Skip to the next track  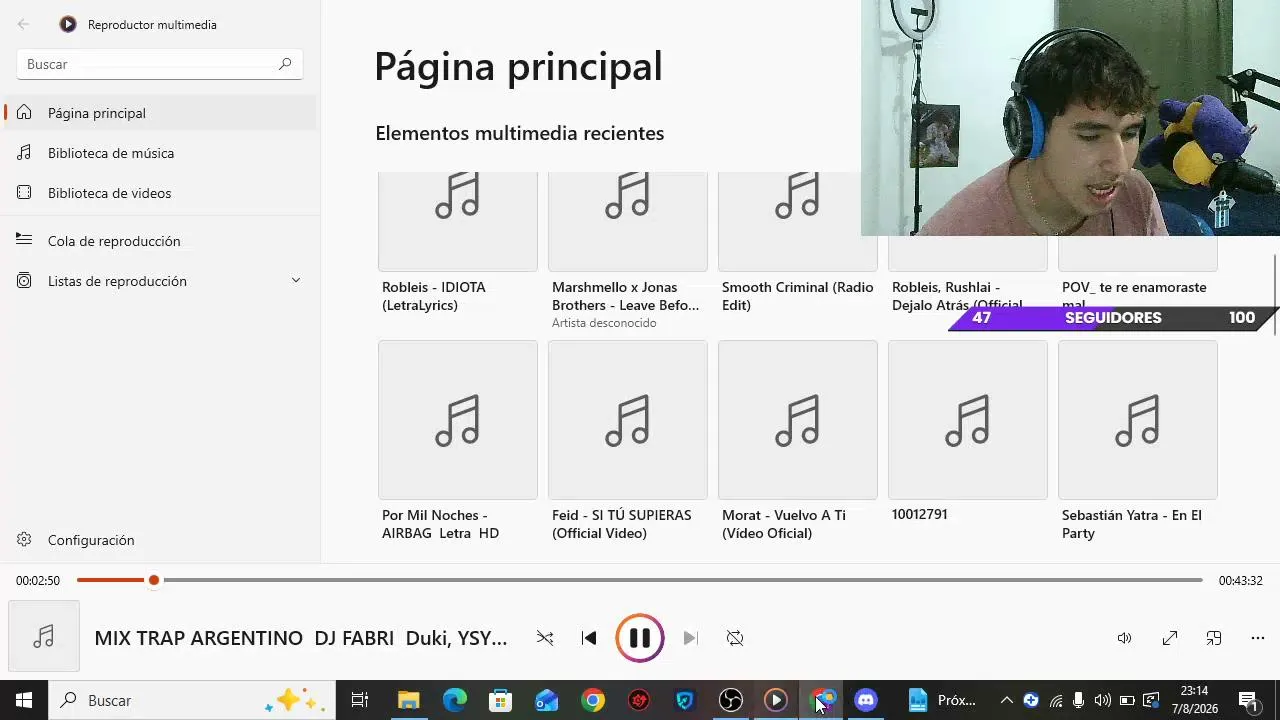690,638
